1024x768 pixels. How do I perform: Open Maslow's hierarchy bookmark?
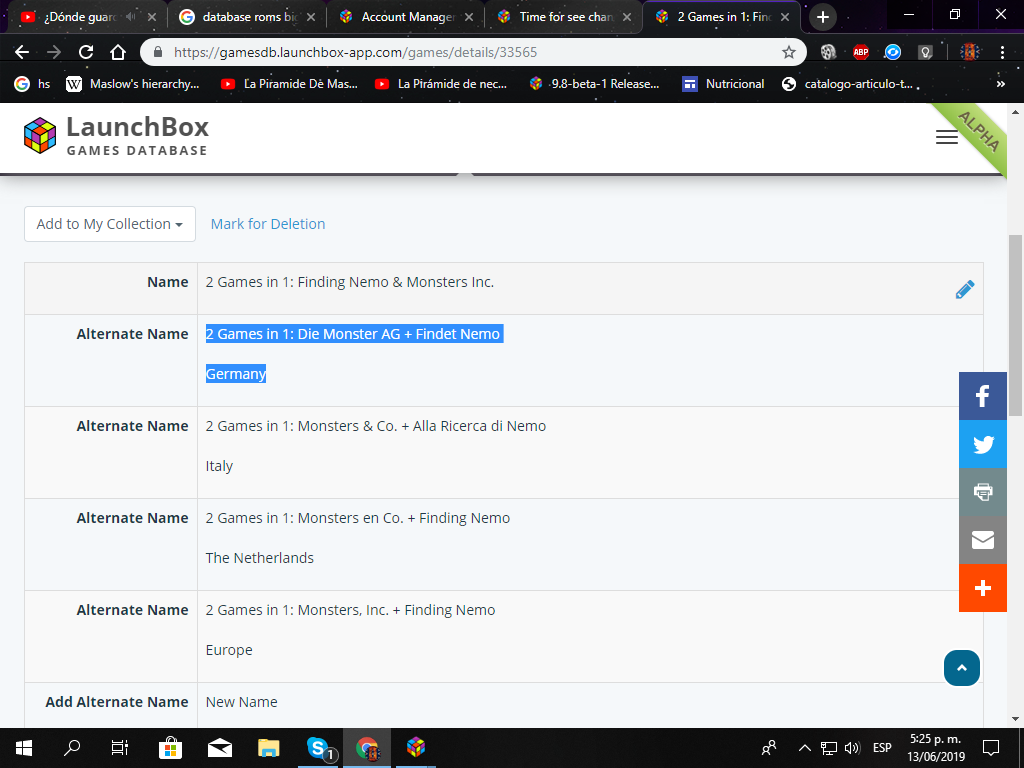pos(133,84)
